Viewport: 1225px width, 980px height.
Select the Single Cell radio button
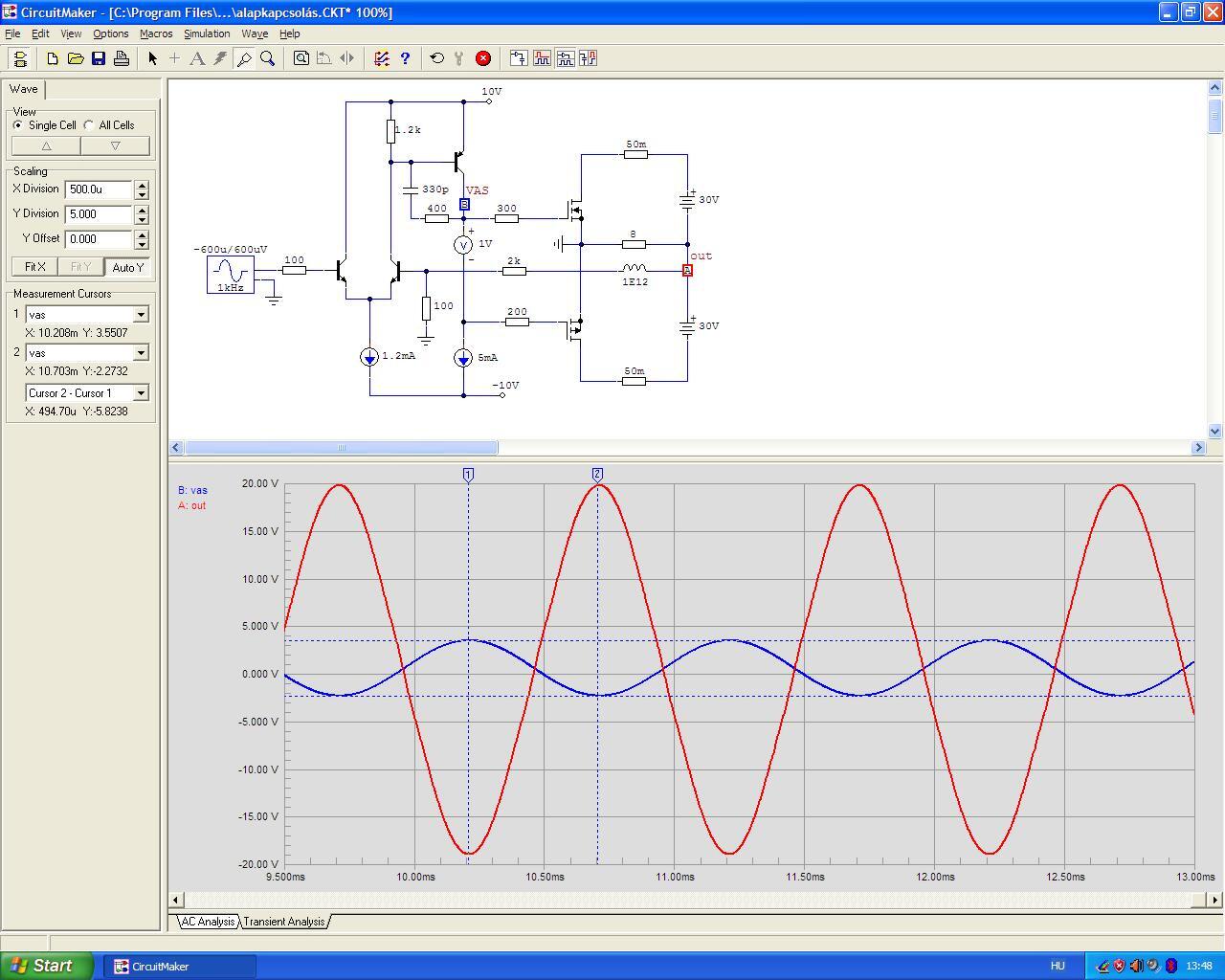[18, 125]
